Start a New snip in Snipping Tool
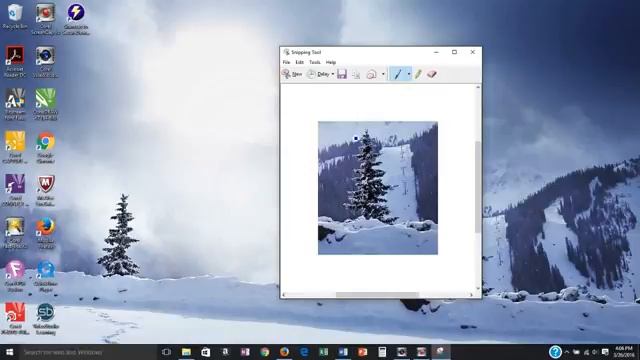The width and height of the screenshot is (640, 360). click(x=292, y=74)
